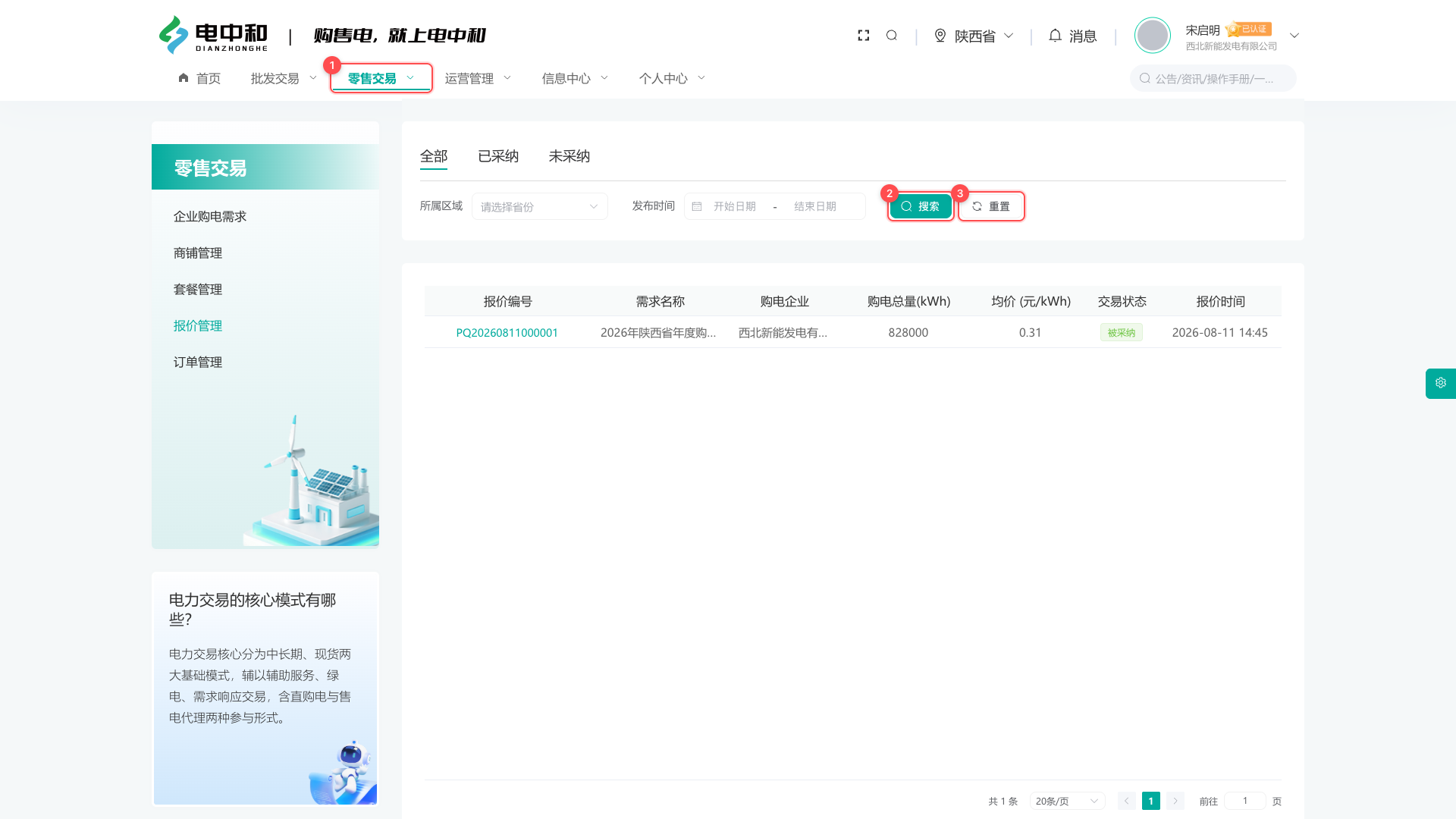1456x819 pixels.
Task: Open the 零售交易 menu
Action: click(381, 78)
